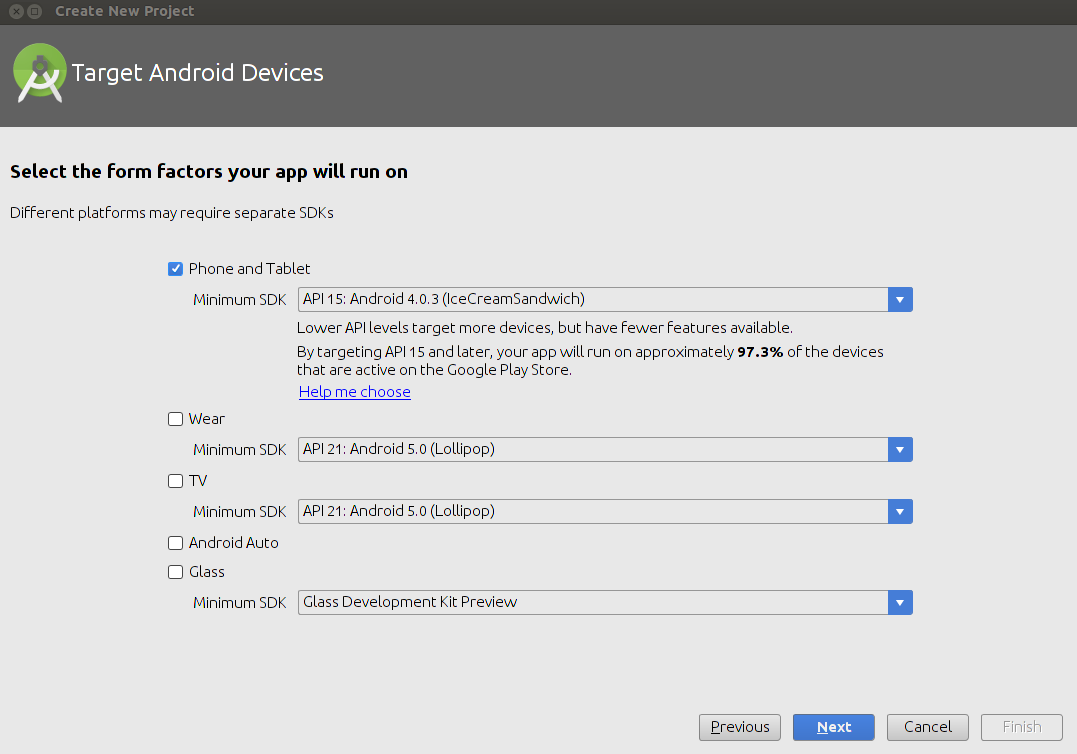This screenshot has height=754, width=1077.
Task: Tick the Glass checkbox
Action: click(176, 572)
